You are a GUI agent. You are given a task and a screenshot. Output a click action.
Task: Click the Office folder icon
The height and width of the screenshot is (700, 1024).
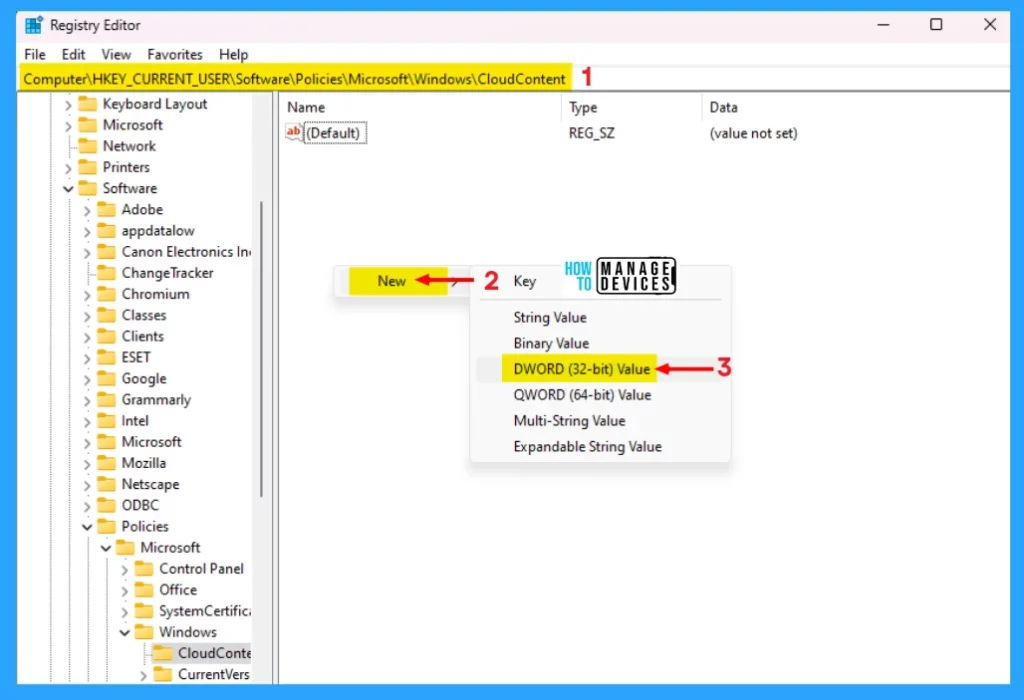[144, 590]
